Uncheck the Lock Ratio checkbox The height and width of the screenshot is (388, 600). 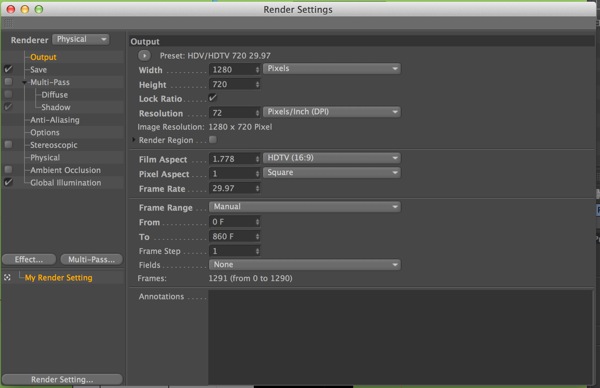(212, 98)
